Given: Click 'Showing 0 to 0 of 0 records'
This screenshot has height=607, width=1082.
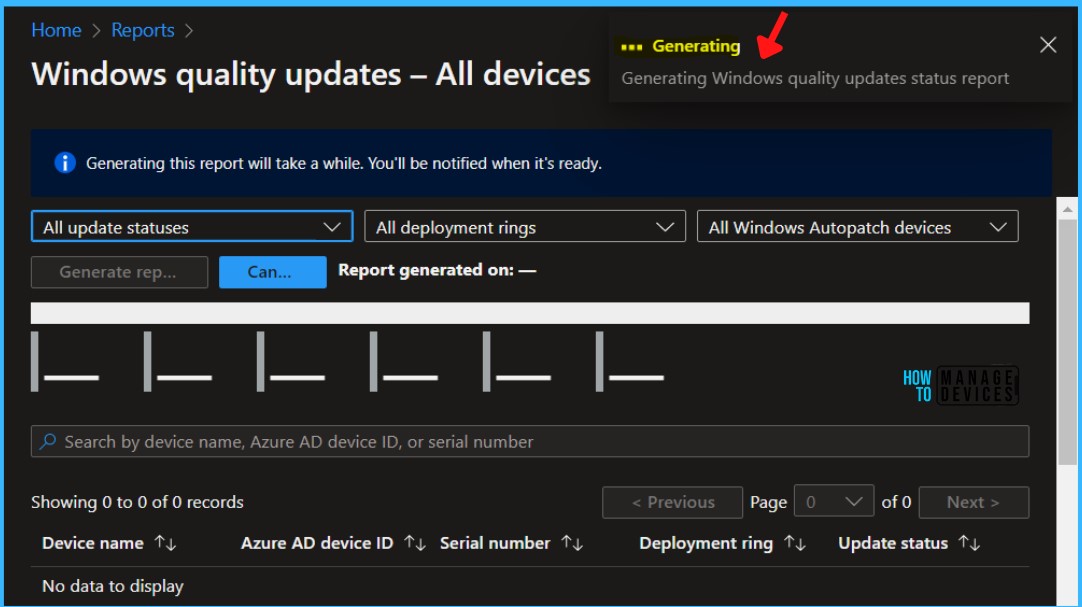Looking at the screenshot, I should click(x=137, y=502).
